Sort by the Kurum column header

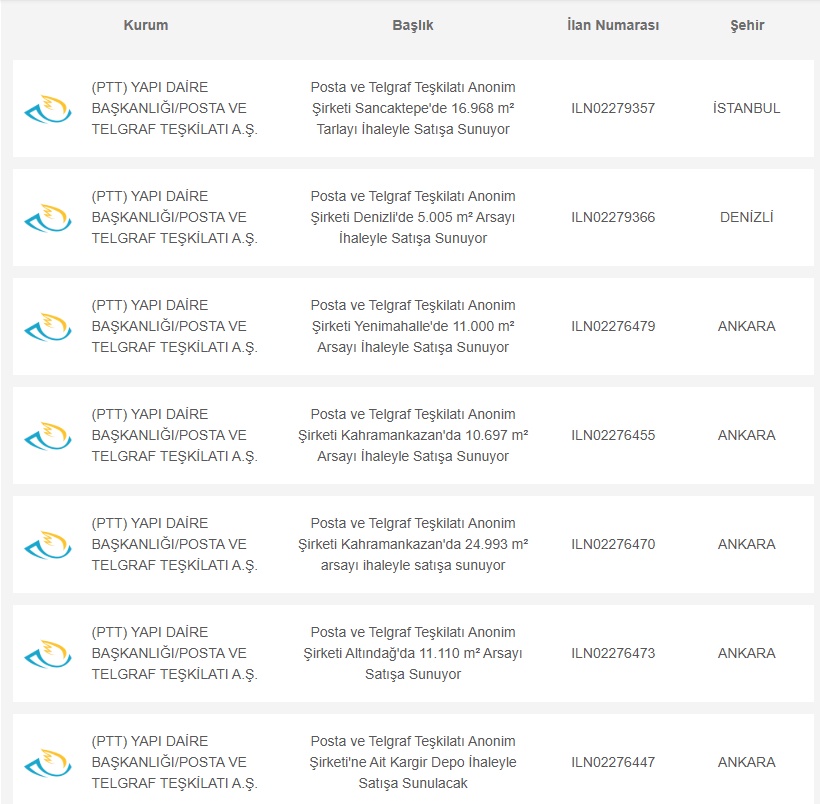(145, 25)
